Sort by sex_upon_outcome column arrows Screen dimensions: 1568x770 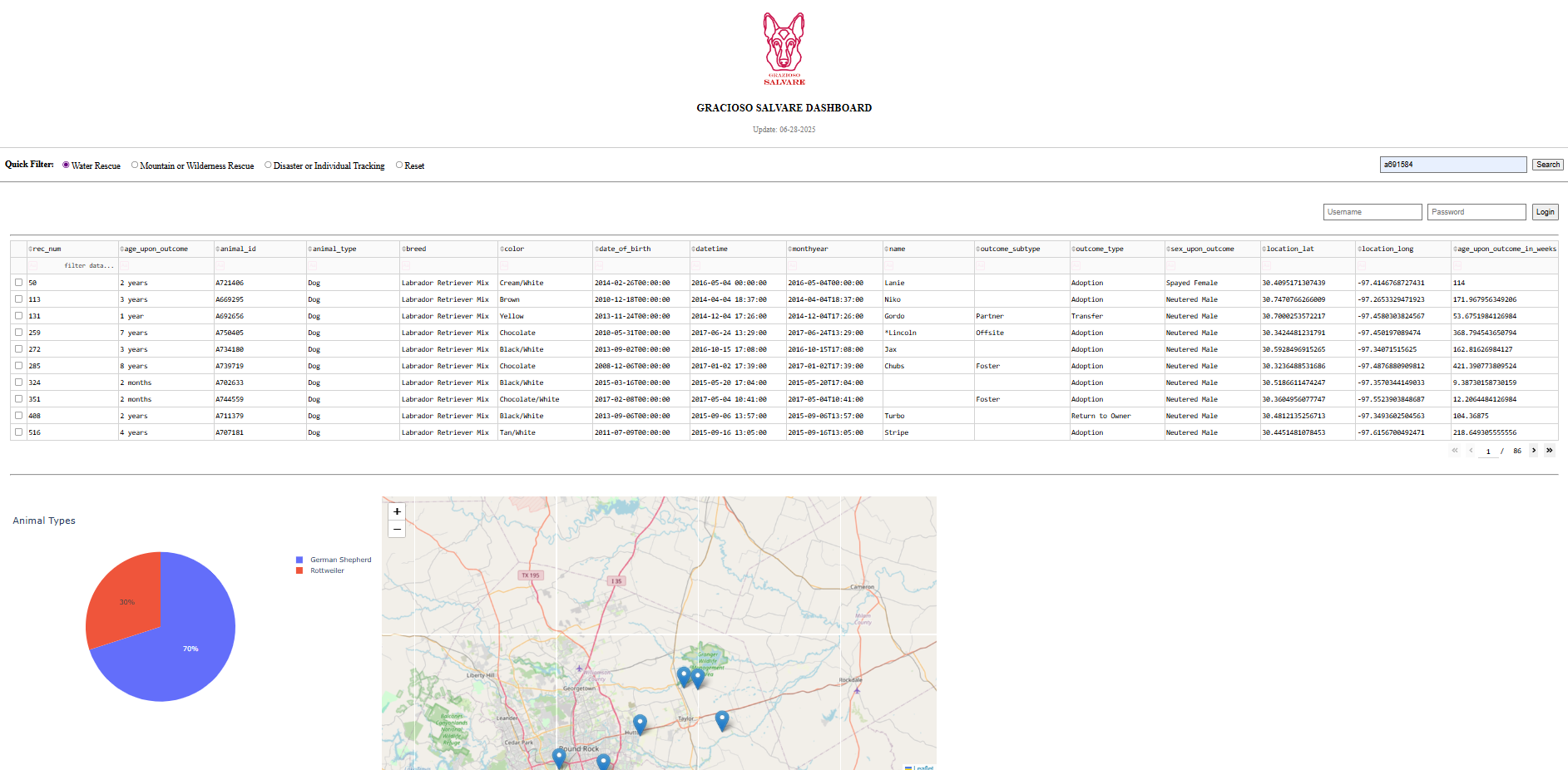[x=1168, y=249]
